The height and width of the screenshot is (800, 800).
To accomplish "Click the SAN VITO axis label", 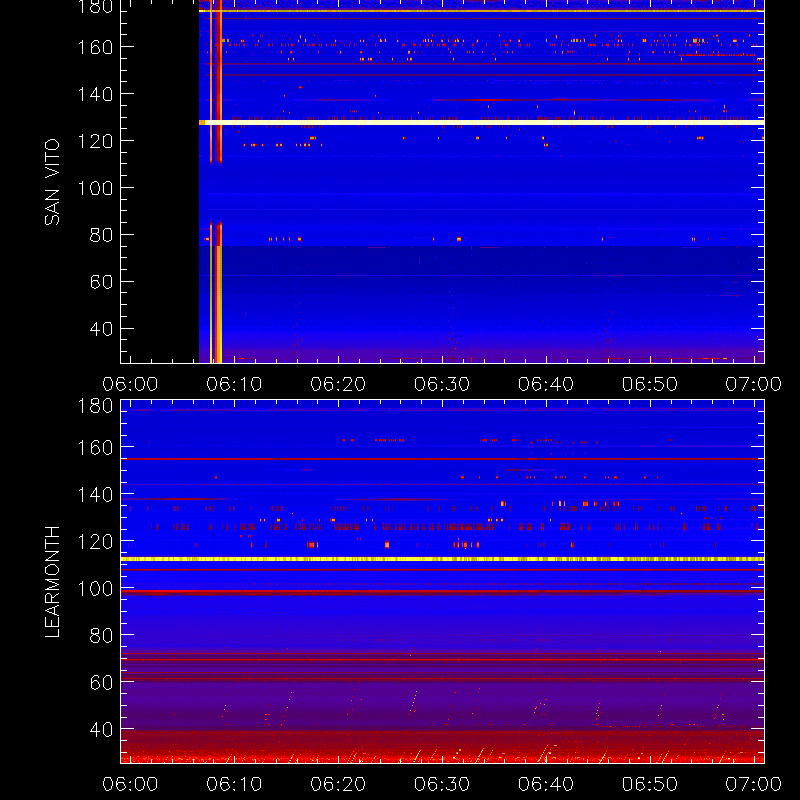I will click(52, 182).
